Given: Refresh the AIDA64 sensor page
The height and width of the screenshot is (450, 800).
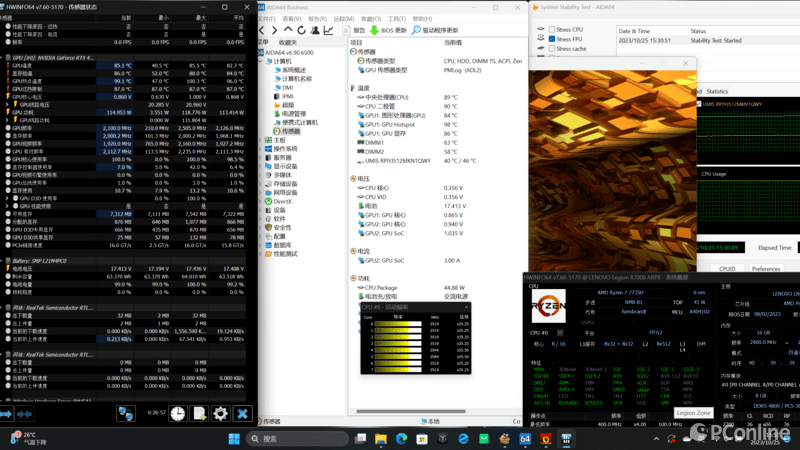Looking at the screenshot, I should pyautogui.click(x=302, y=31).
